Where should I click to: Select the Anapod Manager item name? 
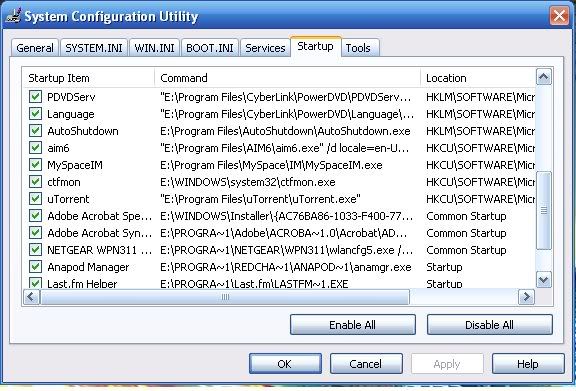point(88,267)
